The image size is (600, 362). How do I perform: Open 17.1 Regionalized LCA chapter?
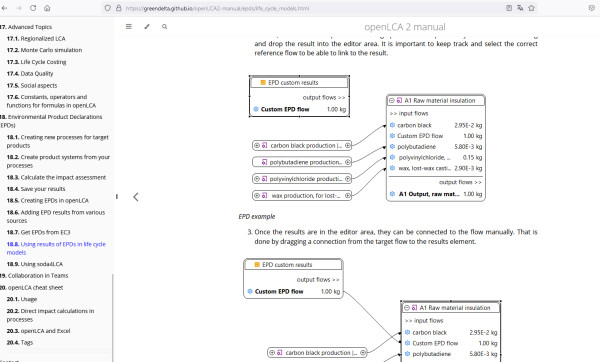(36, 38)
